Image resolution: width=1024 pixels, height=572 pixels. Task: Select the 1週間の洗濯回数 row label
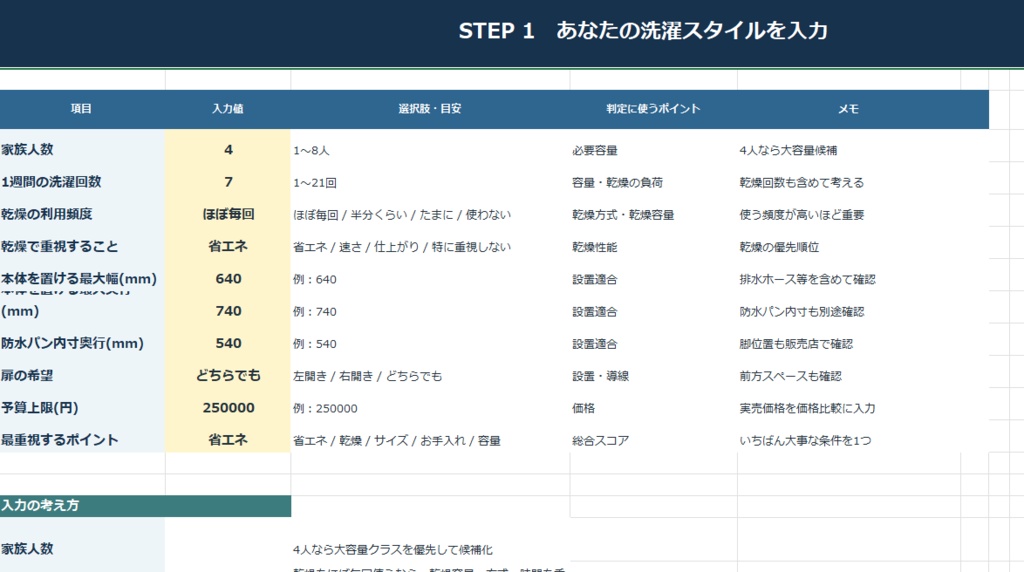[51, 182]
